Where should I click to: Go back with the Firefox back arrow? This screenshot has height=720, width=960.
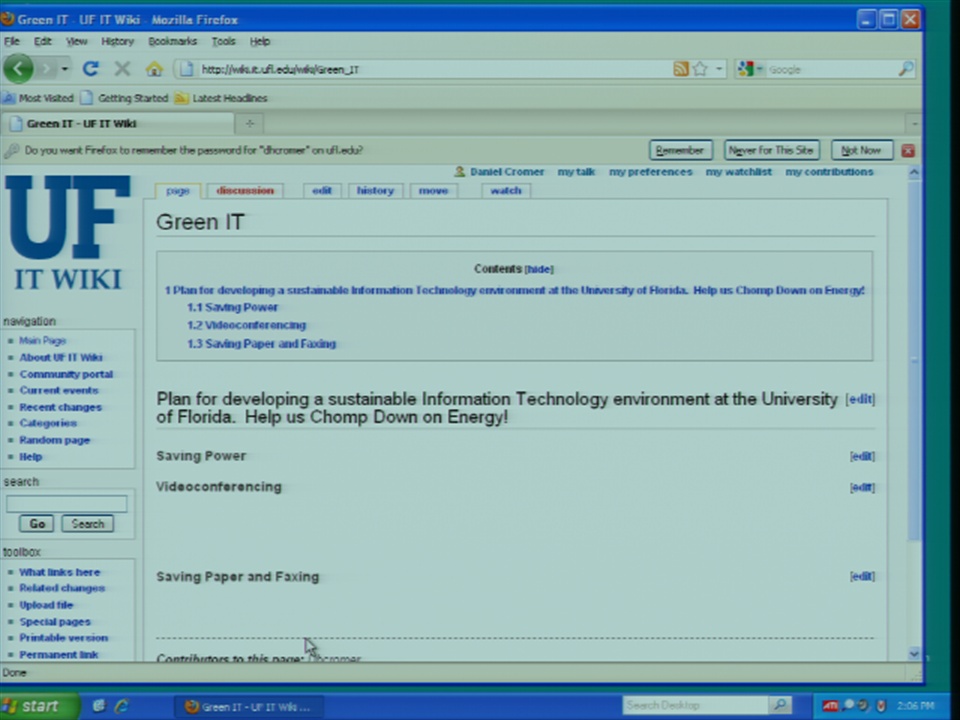click(x=18, y=69)
